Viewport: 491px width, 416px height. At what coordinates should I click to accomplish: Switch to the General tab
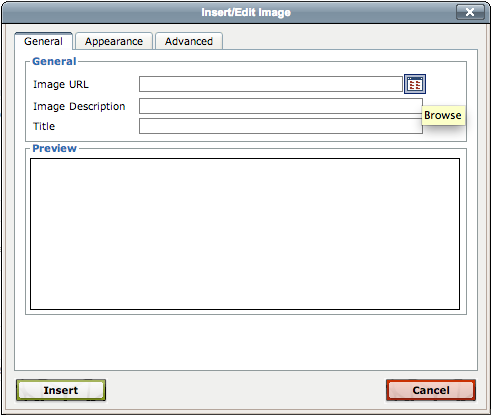tap(43, 41)
